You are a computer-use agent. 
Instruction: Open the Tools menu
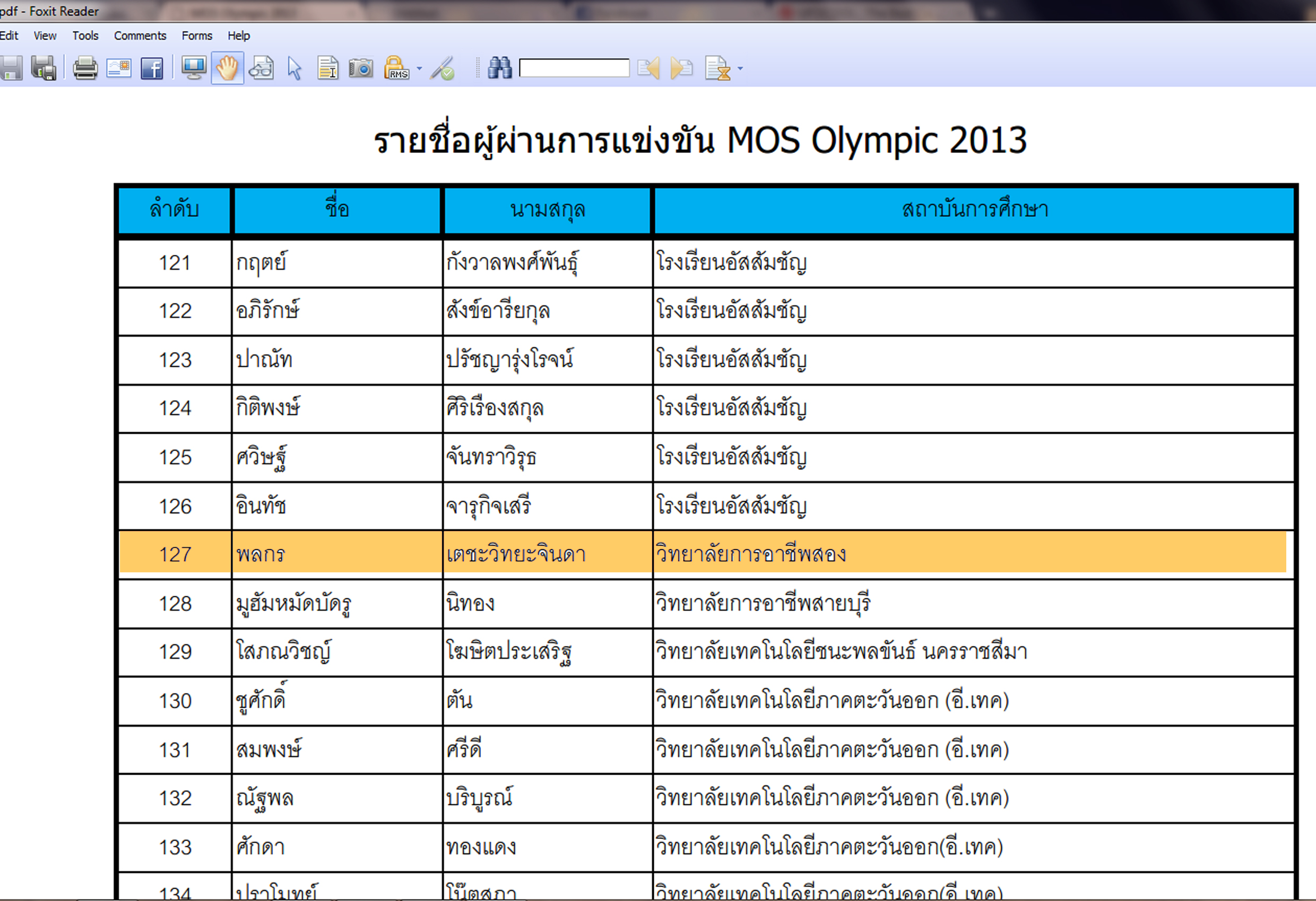pos(85,36)
